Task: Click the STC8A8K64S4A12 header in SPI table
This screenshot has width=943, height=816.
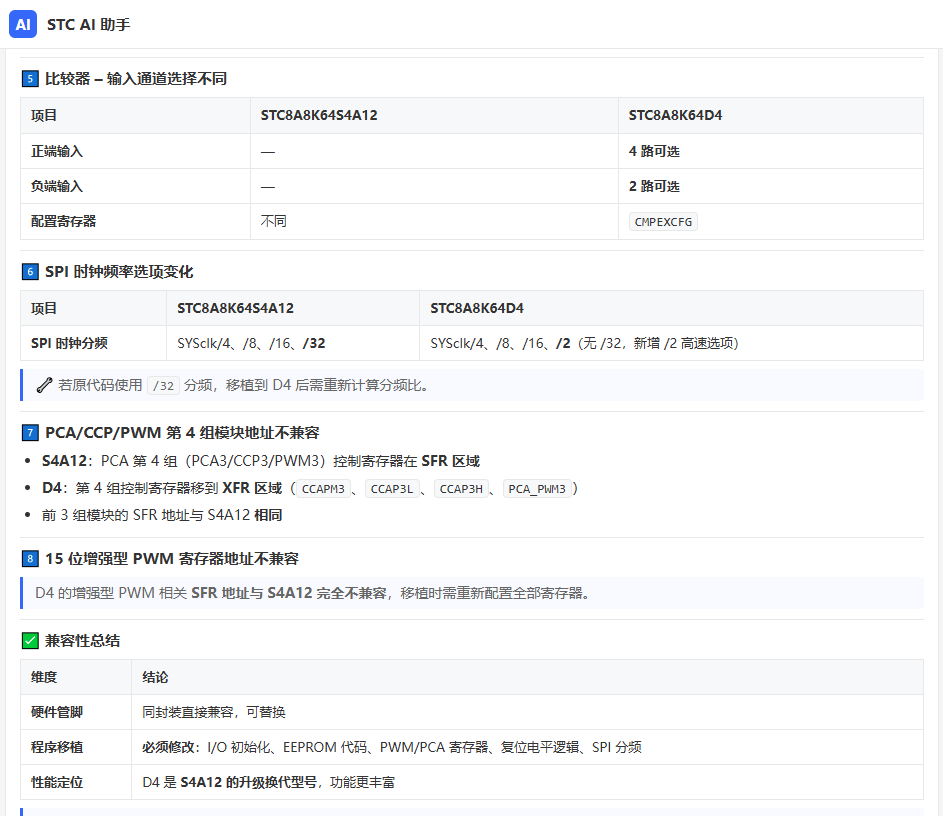Action: click(235, 308)
